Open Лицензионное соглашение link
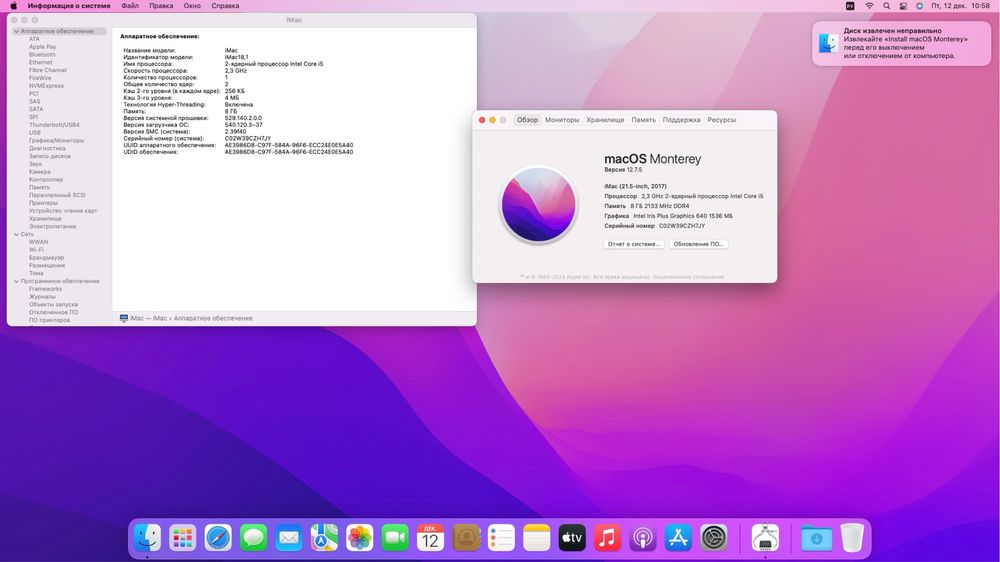Image resolution: width=1000 pixels, height=562 pixels. [688, 277]
